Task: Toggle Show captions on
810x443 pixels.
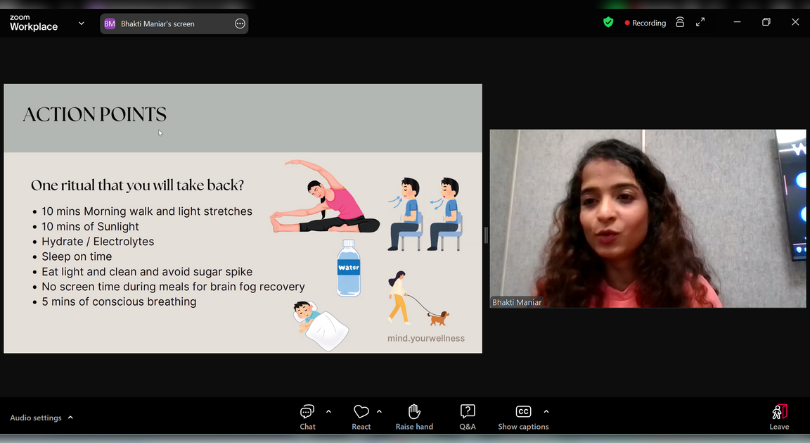Action: coord(523,412)
